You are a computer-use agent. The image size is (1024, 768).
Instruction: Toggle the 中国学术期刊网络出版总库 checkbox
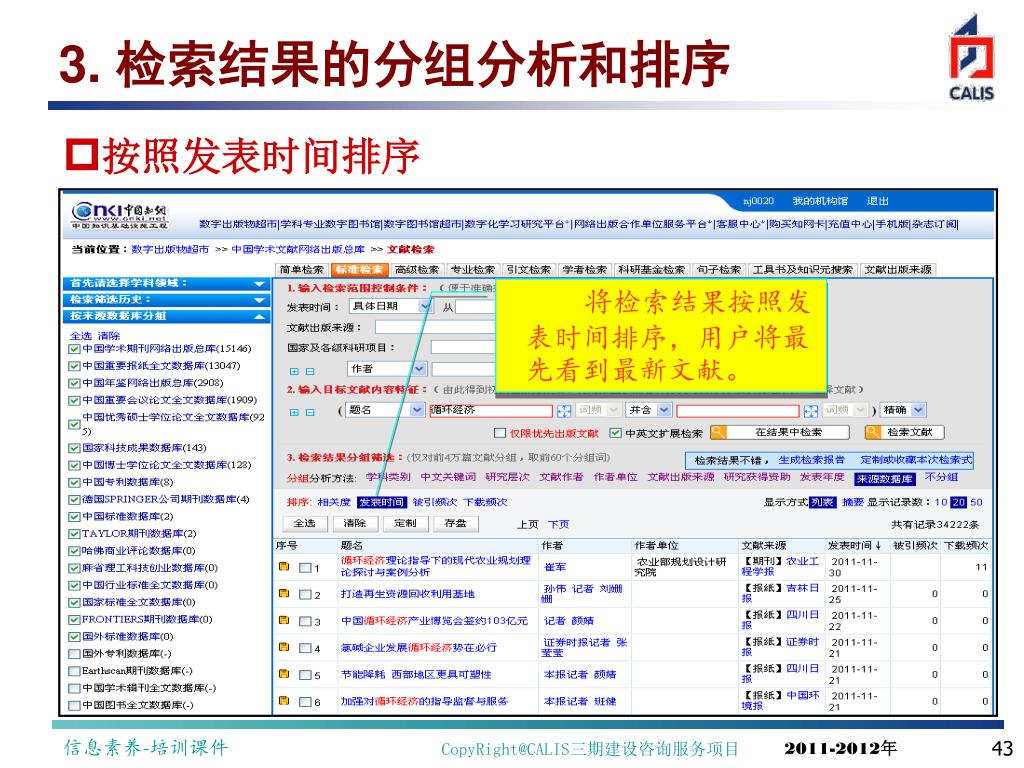[74, 349]
